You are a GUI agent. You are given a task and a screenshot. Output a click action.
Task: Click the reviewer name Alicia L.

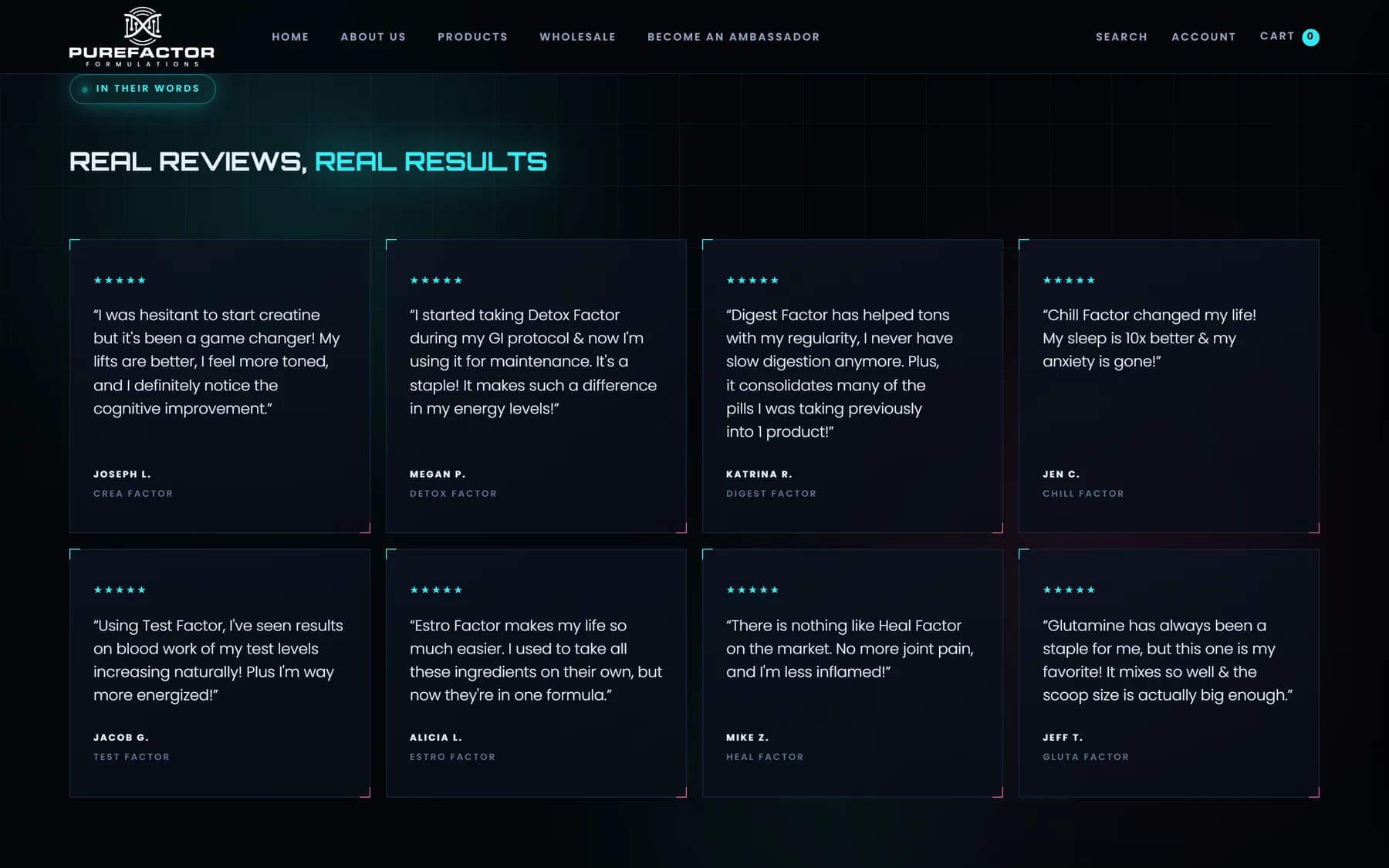436,738
